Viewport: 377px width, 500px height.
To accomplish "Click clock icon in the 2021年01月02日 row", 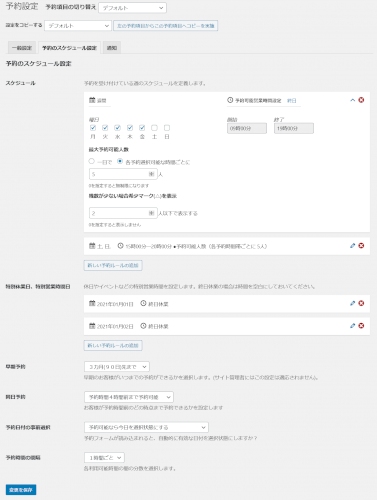I will coord(143,326).
